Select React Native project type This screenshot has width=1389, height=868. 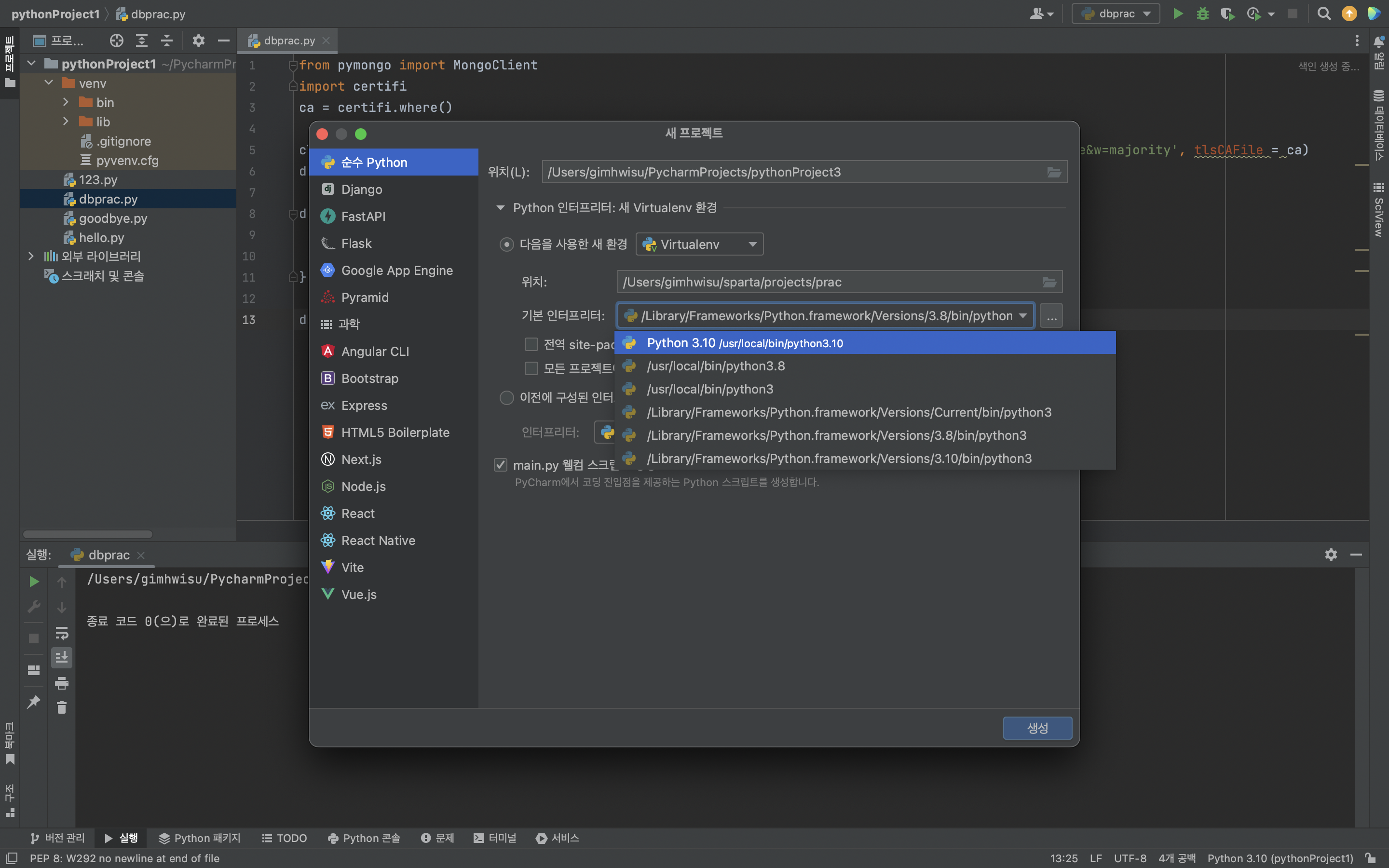pyautogui.click(x=394, y=540)
